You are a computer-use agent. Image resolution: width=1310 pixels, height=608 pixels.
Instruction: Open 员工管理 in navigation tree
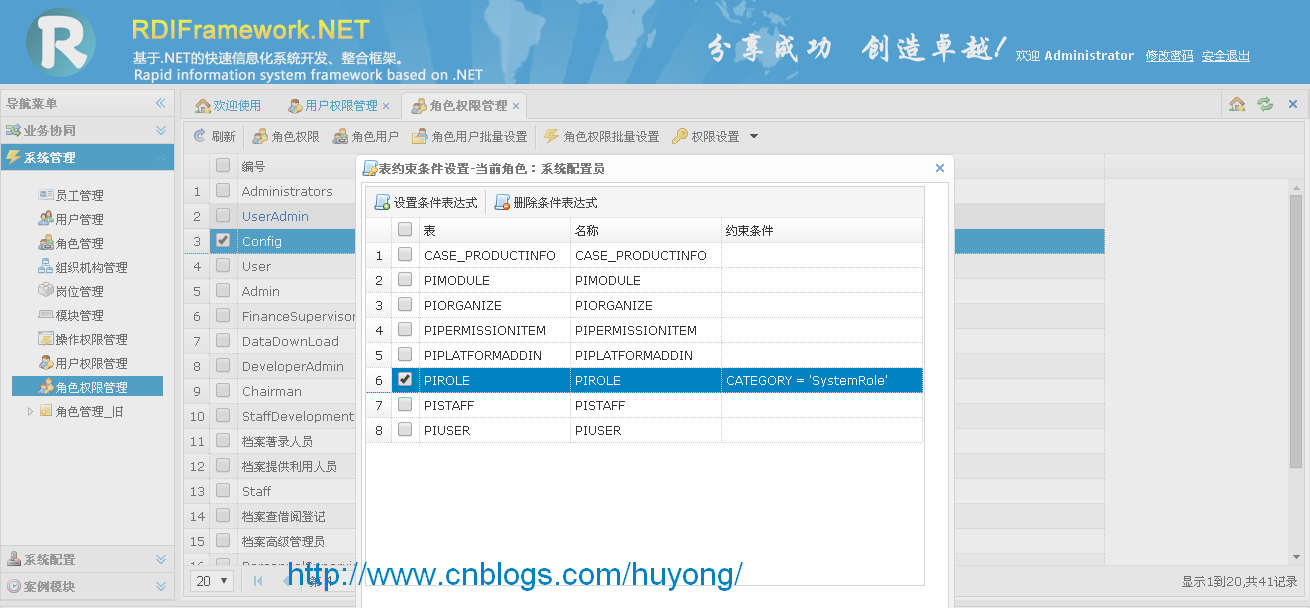(x=71, y=195)
